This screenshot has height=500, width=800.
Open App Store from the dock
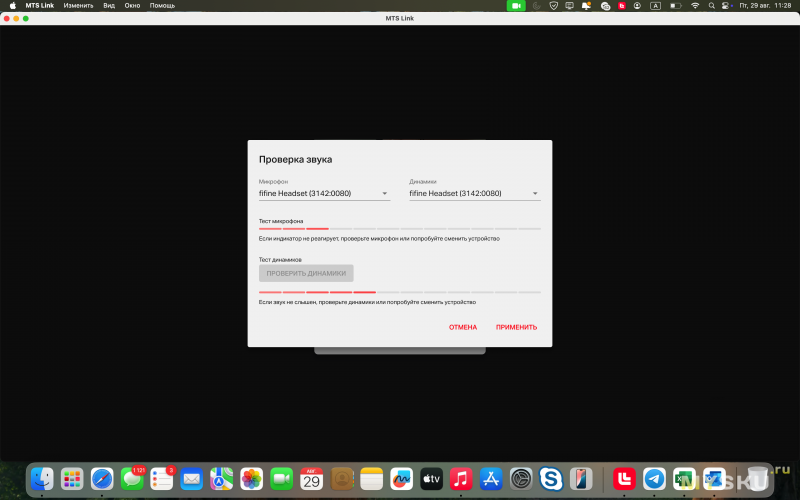pyautogui.click(x=491, y=479)
